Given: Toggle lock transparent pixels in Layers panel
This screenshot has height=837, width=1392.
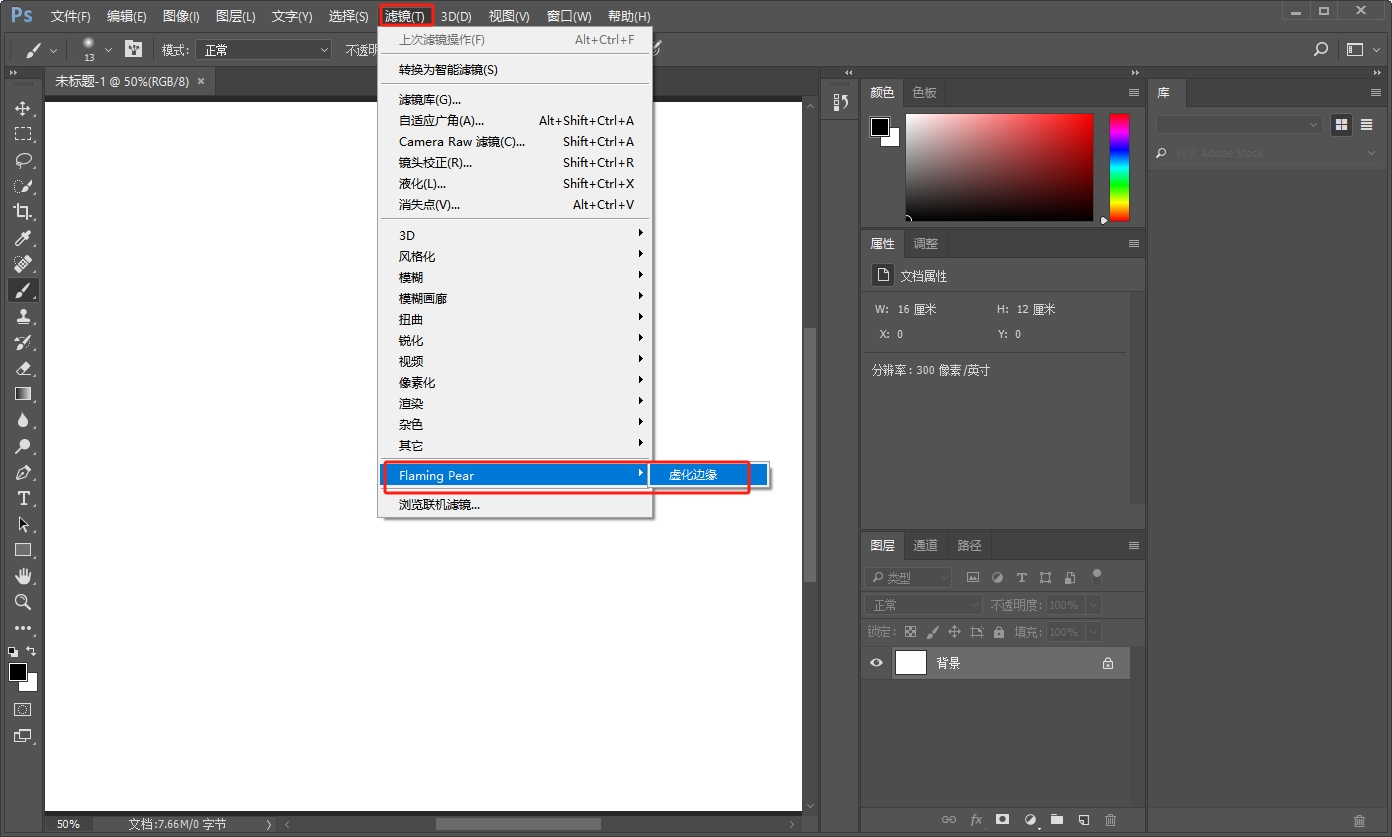Looking at the screenshot, I should (909, 631).
